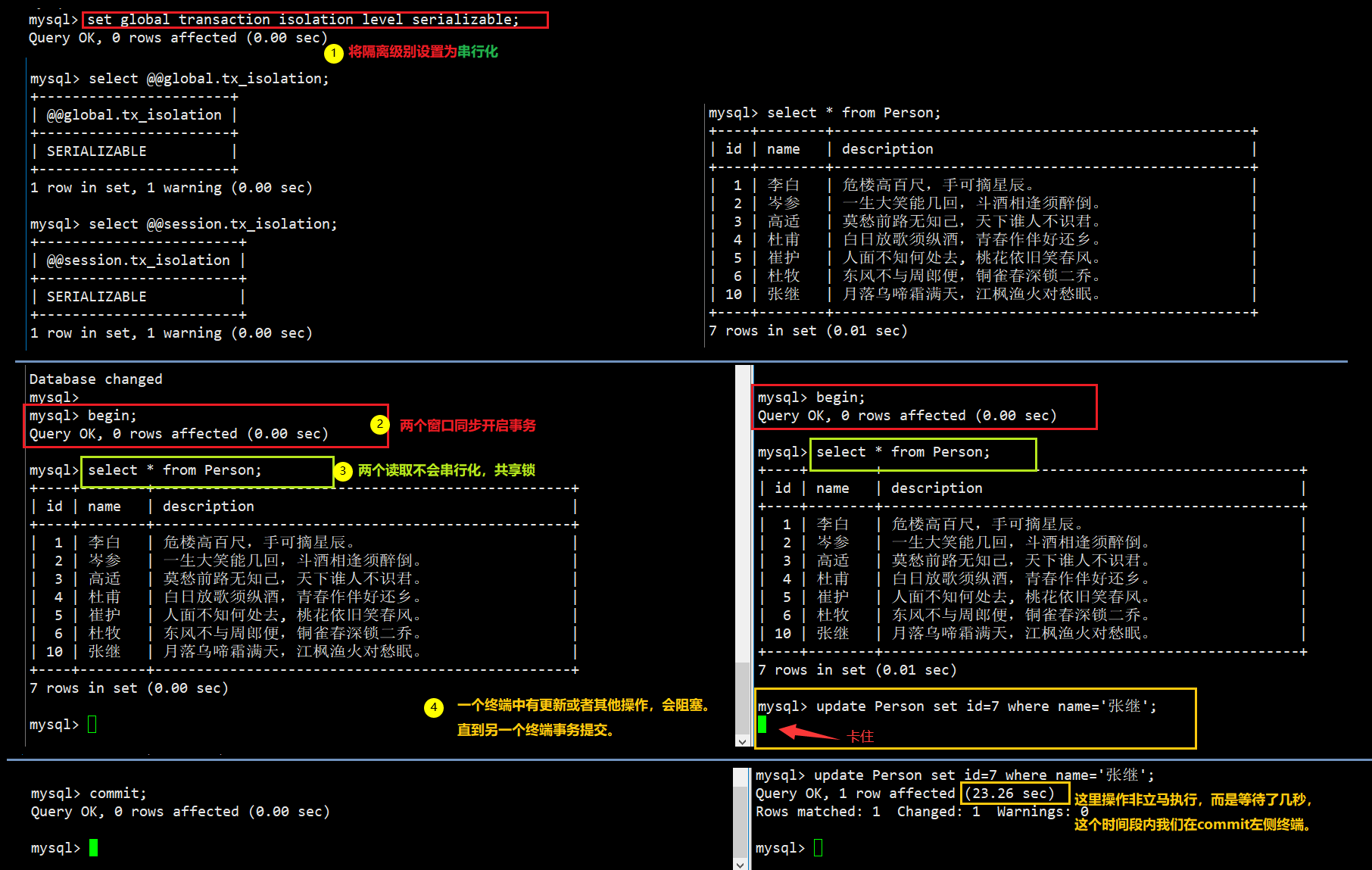Viewport: 1372px width, 870px height.
Task: Click the empty mysql prompt below '7 rows in set (0.00 sec)'
Action: 92,725
